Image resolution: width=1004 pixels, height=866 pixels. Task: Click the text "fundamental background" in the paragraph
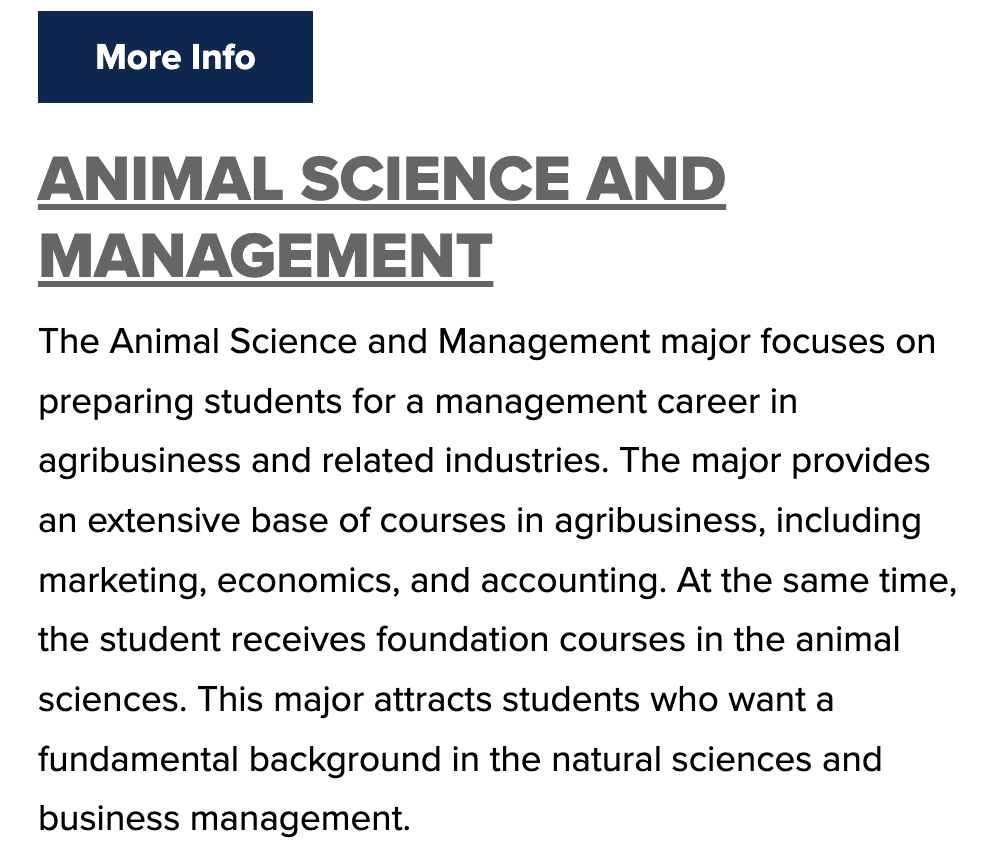238,760
